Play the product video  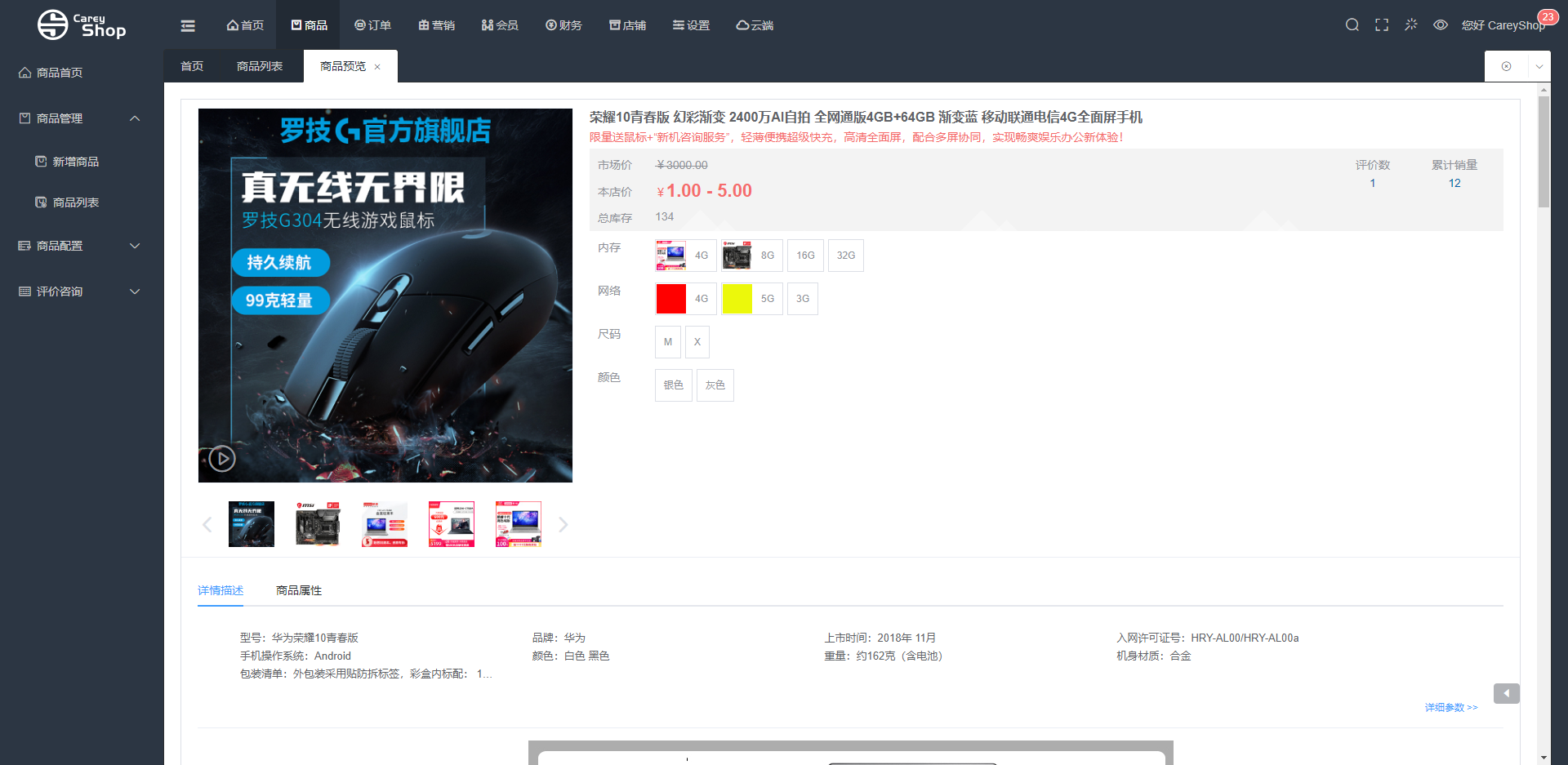[222, 459]
